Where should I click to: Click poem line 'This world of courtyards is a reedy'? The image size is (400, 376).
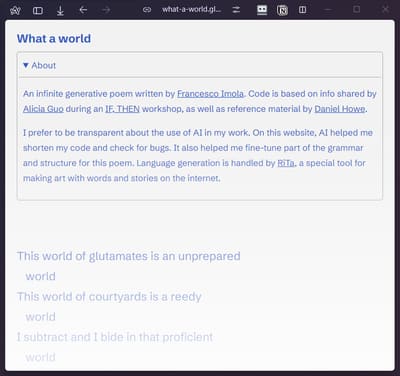109,296
